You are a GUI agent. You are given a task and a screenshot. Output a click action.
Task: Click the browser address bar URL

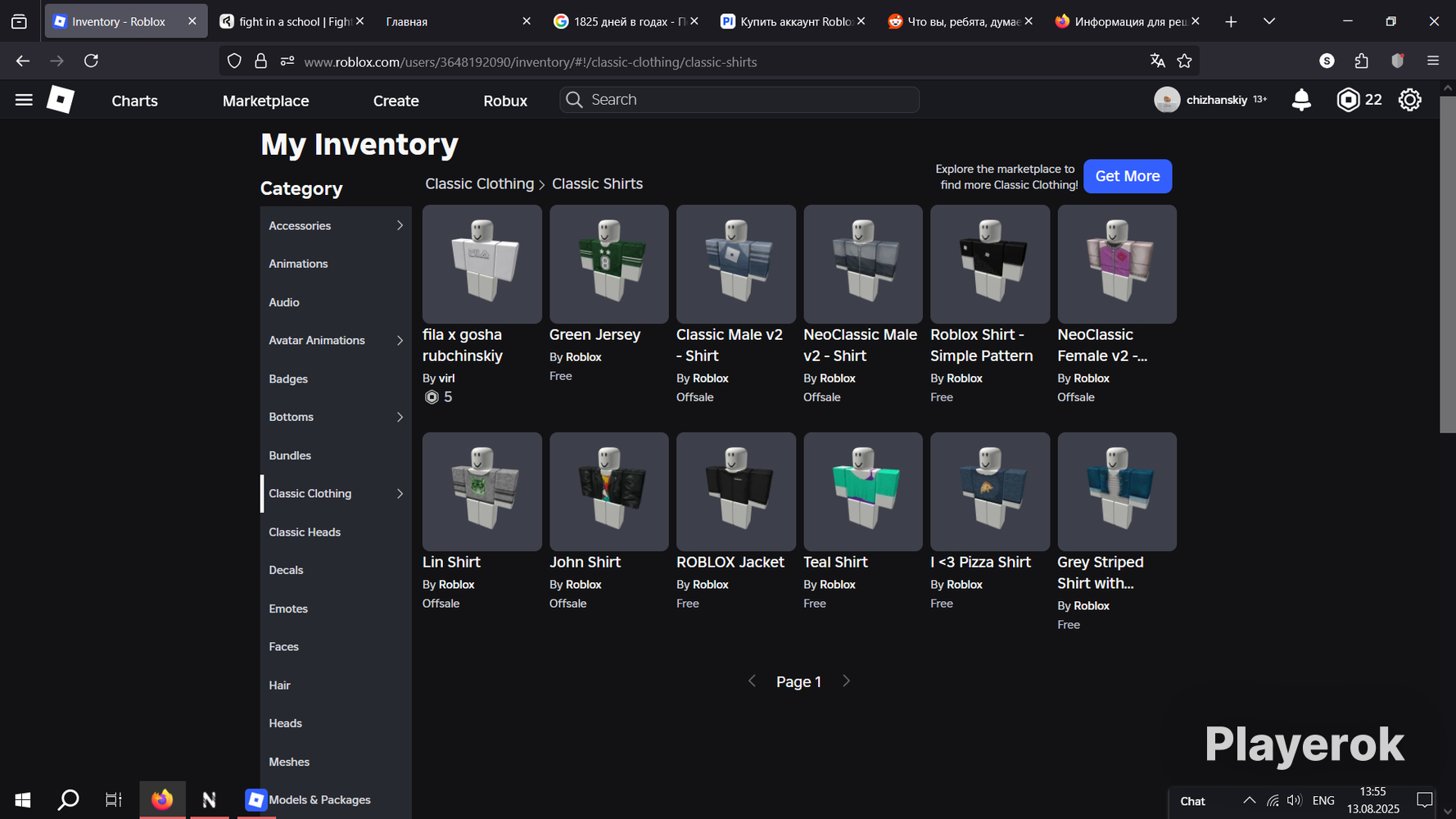[530, 62]
